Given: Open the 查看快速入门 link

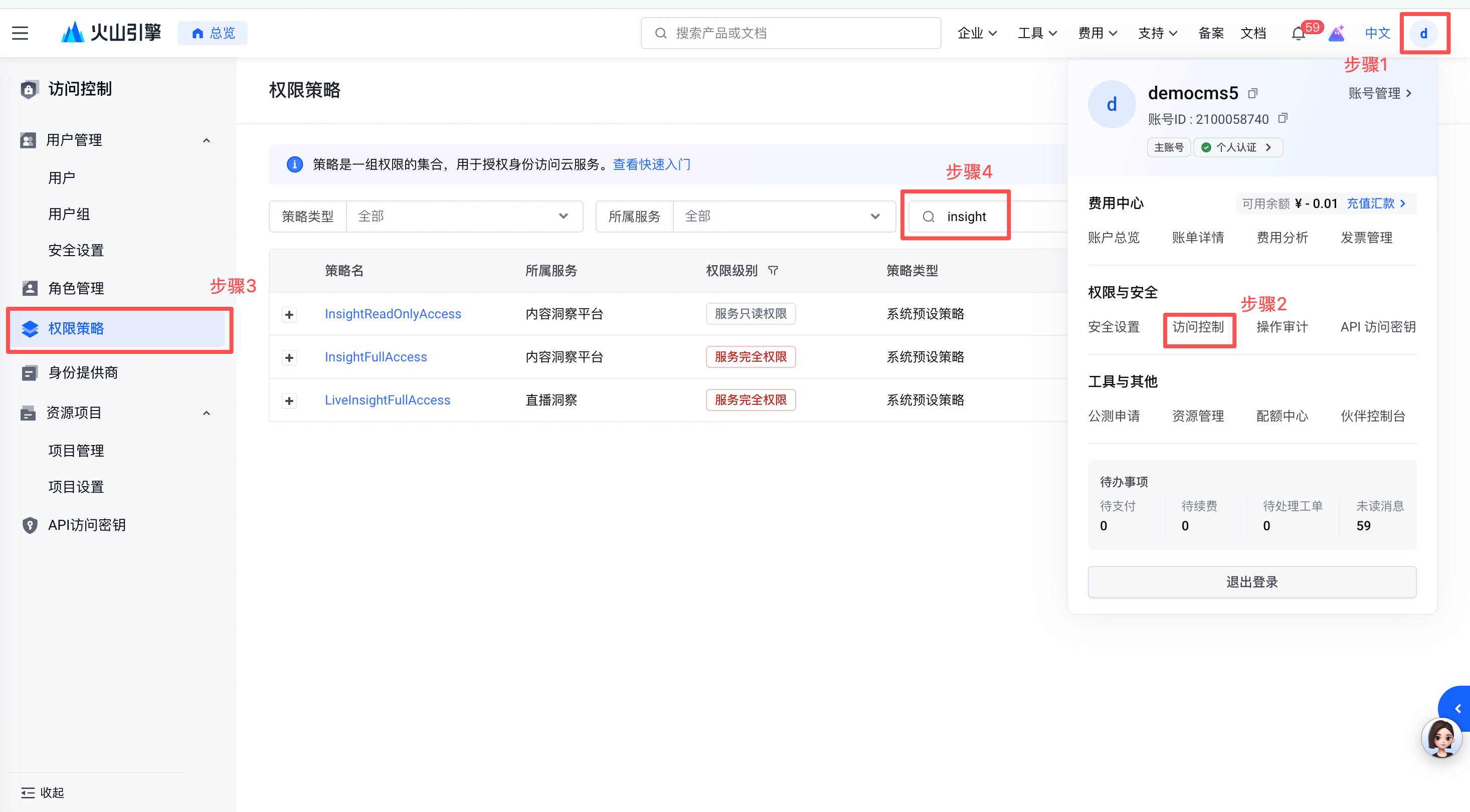Looking at the screenshot, I should (651, 164).
